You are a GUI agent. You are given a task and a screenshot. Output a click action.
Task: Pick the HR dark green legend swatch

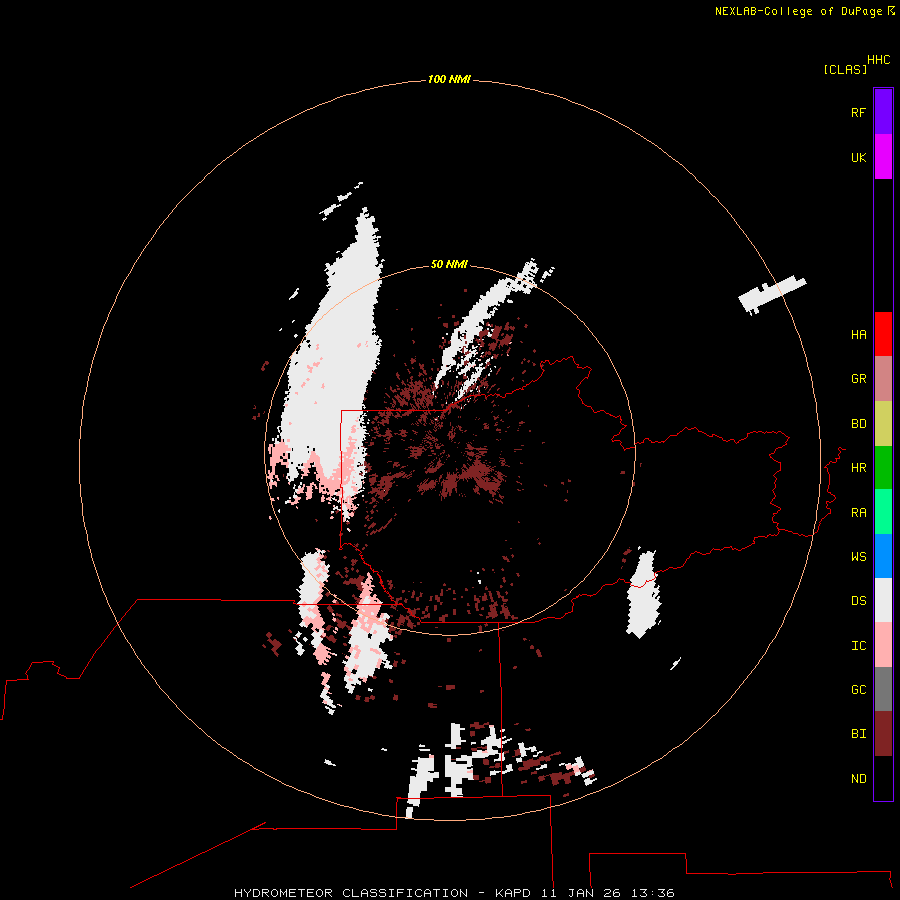tap(883, 468)
